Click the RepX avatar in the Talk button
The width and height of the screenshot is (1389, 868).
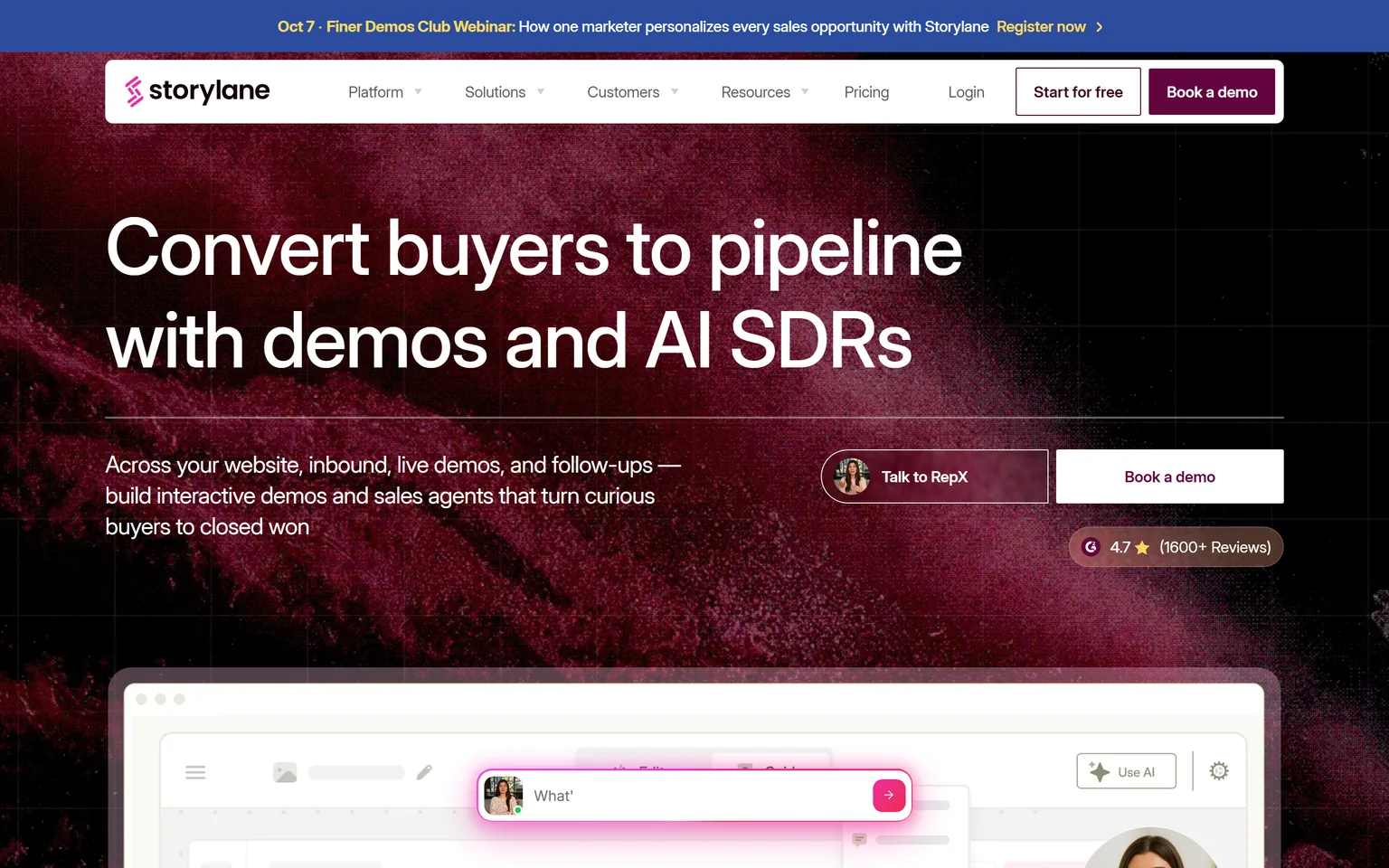852,476
